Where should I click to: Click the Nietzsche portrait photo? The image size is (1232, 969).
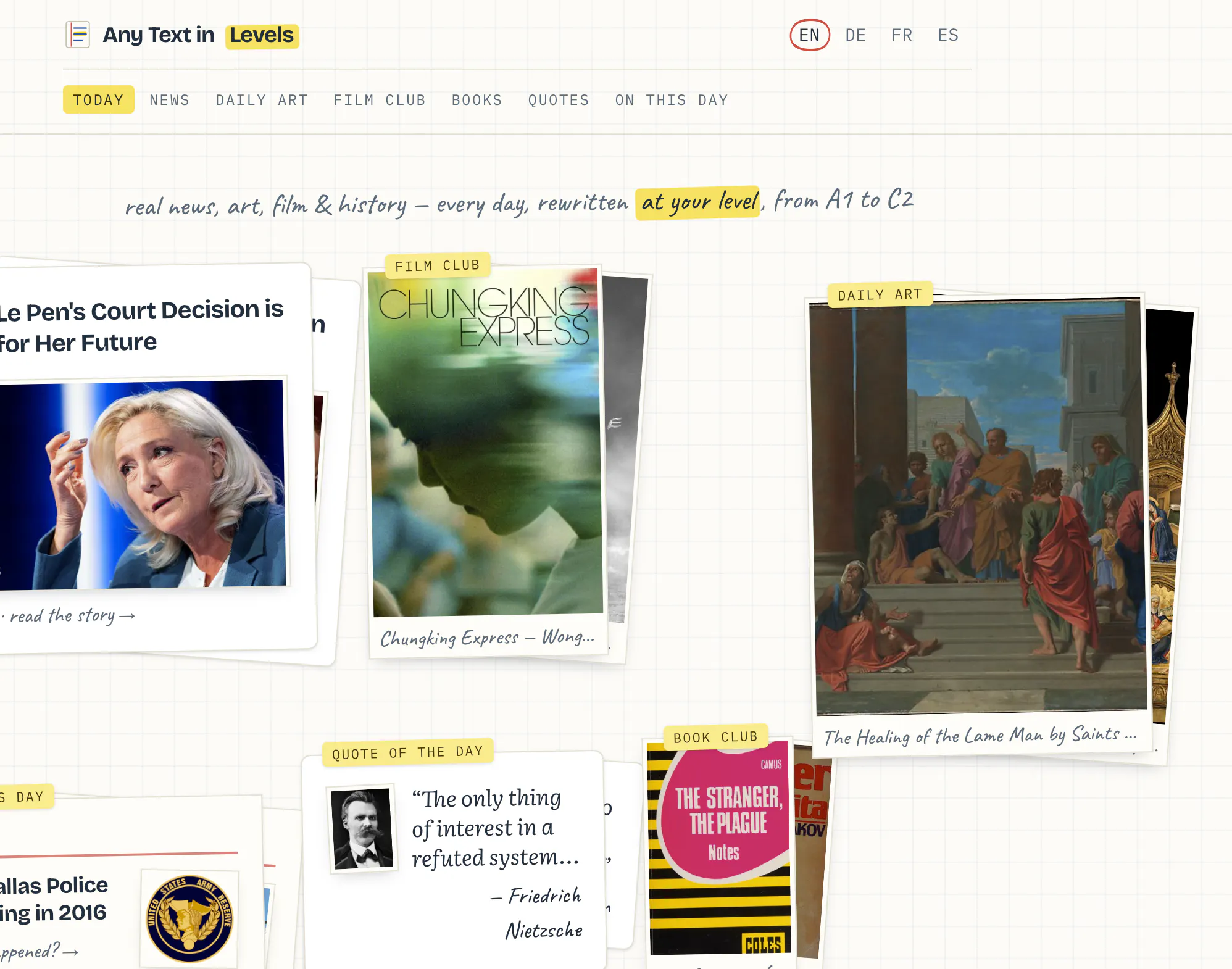point(362,828)
